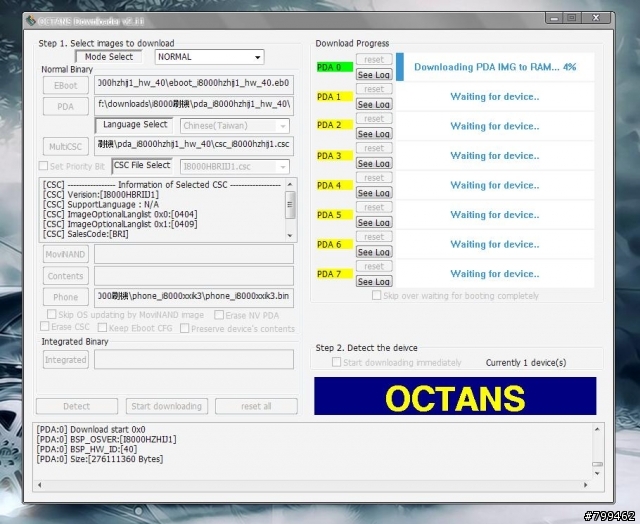Click the empty MoviNAND path field
Screen dimensions: 640x524
click(x=194, y=254)
